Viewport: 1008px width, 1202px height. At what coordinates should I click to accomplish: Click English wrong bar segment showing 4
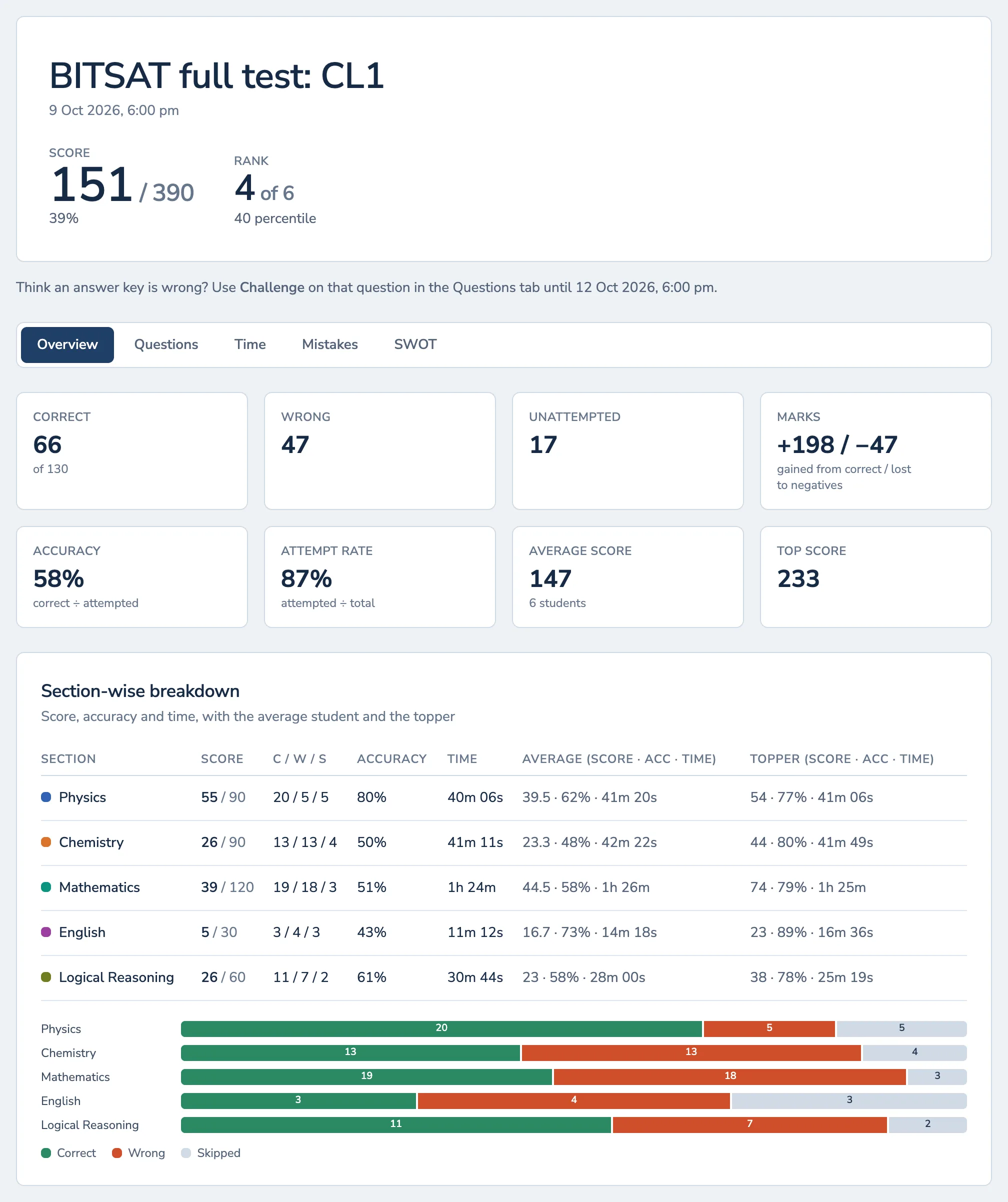pos(574,1100)
